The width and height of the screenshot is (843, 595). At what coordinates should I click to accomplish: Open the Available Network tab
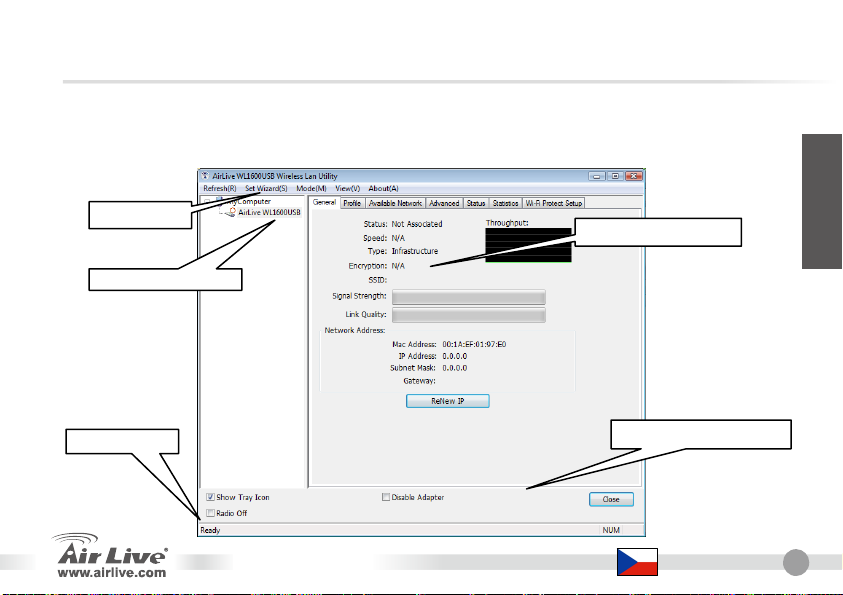click(x=395, y=203)
